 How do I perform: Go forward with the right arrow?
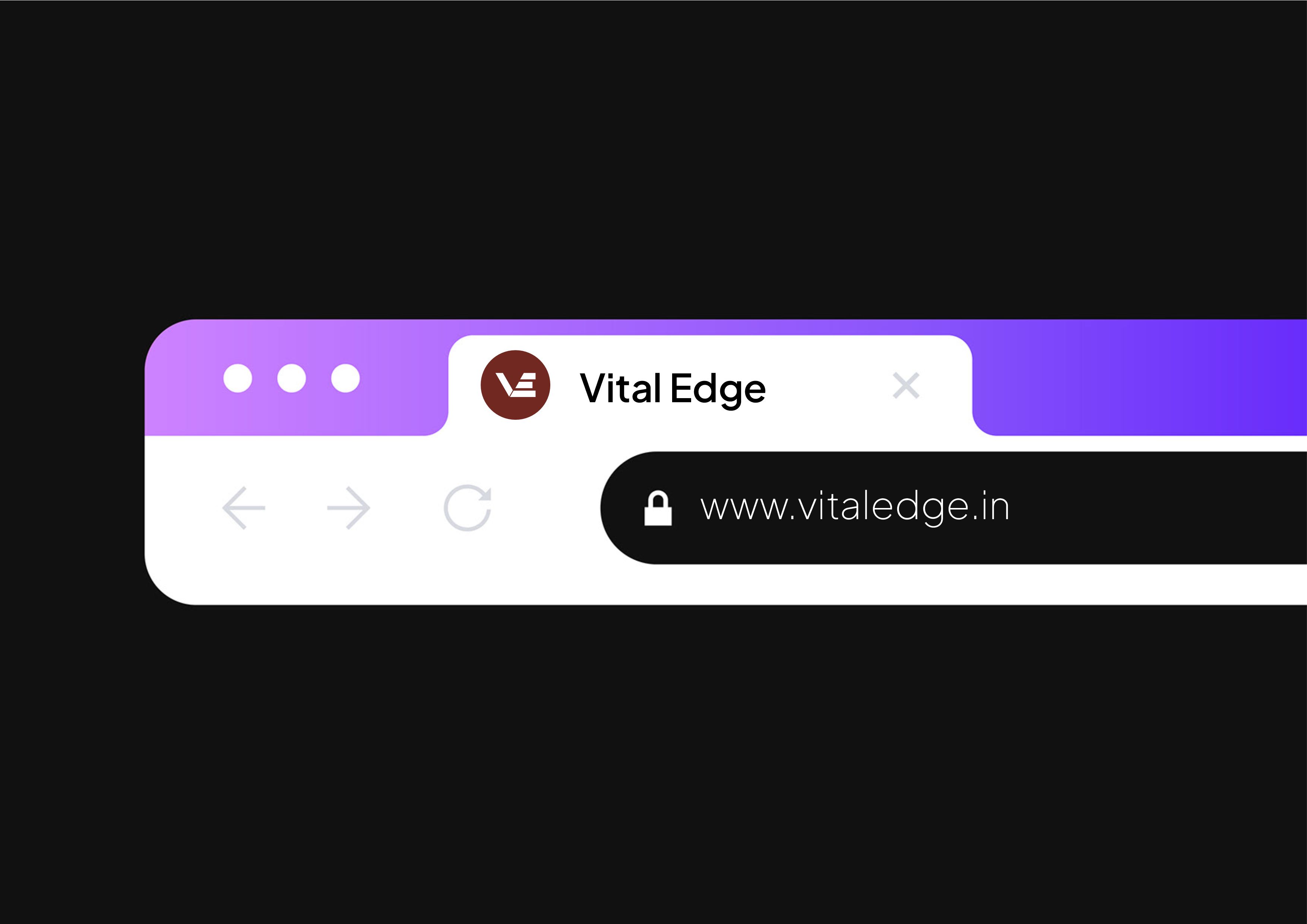click(348, 508)
